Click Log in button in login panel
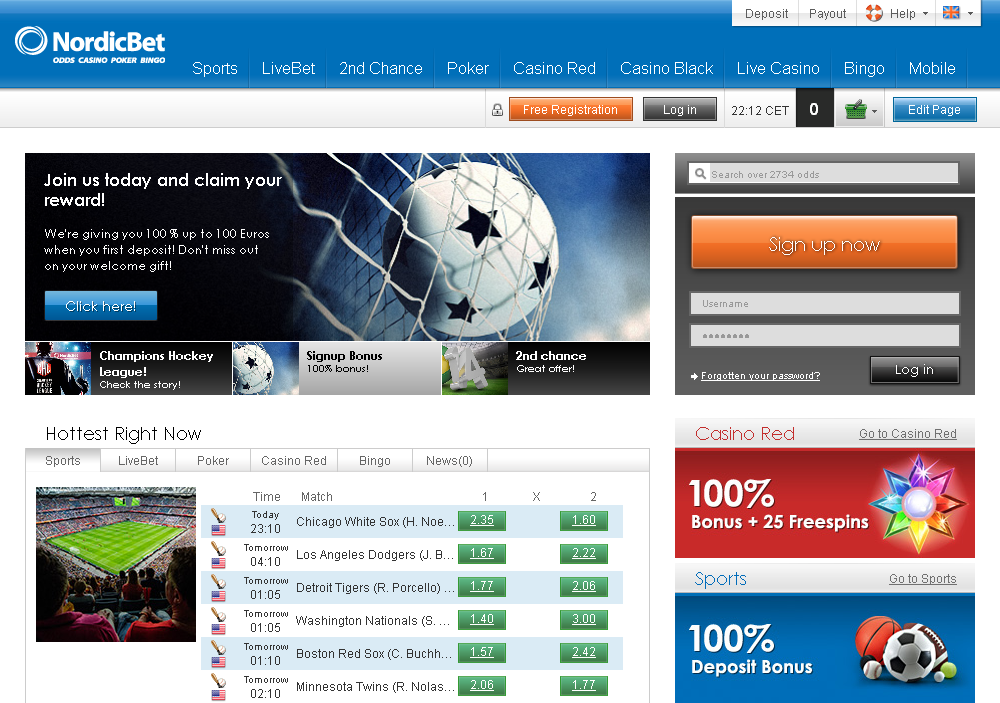 (915, 369)
